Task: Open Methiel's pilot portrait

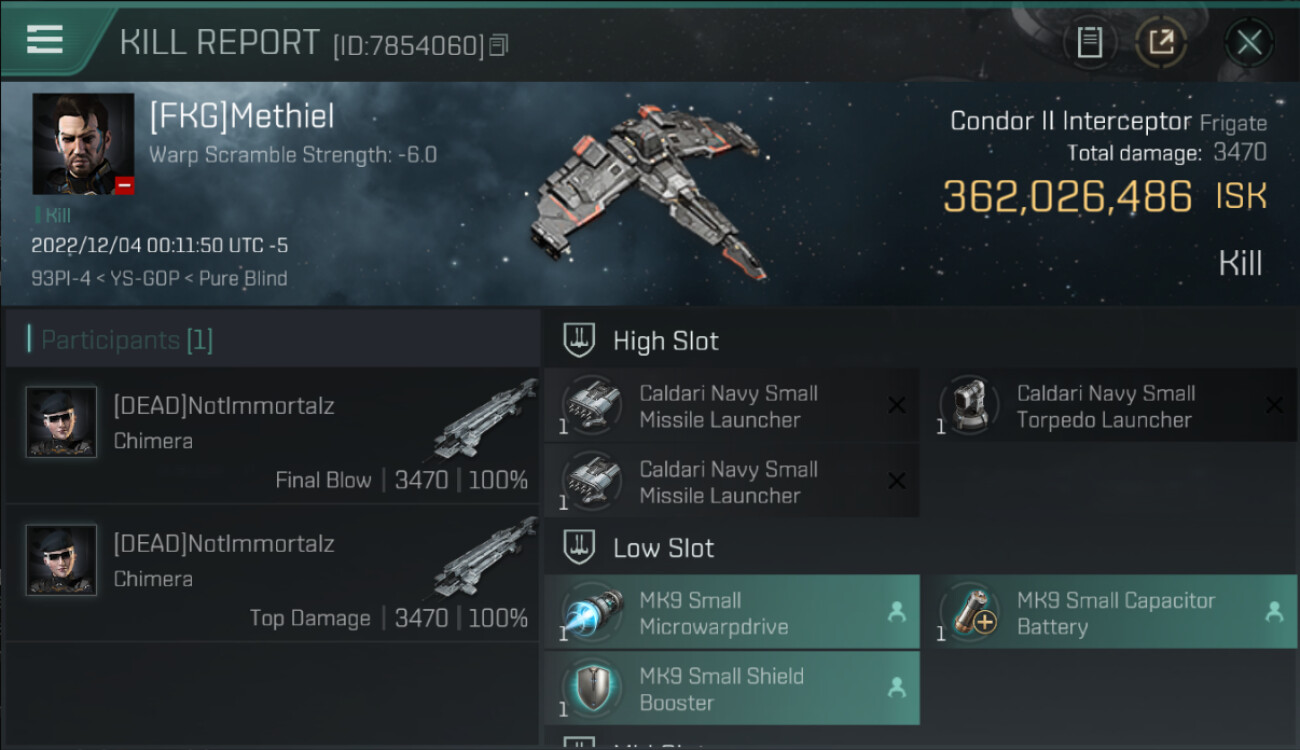Action: 83,144
